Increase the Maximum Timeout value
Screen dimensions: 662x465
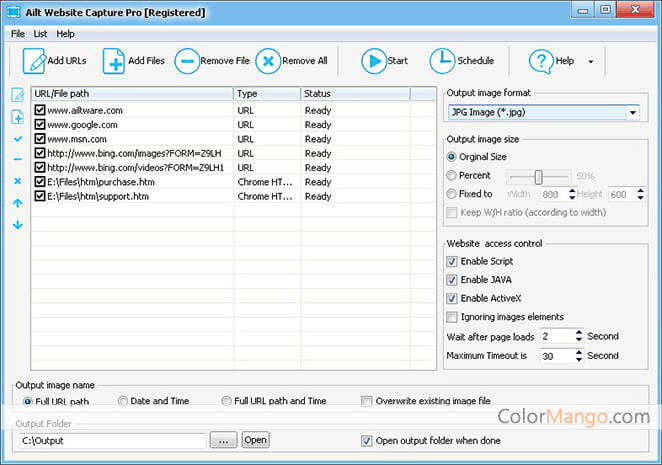pyautogui.click(x=579, y=352)
